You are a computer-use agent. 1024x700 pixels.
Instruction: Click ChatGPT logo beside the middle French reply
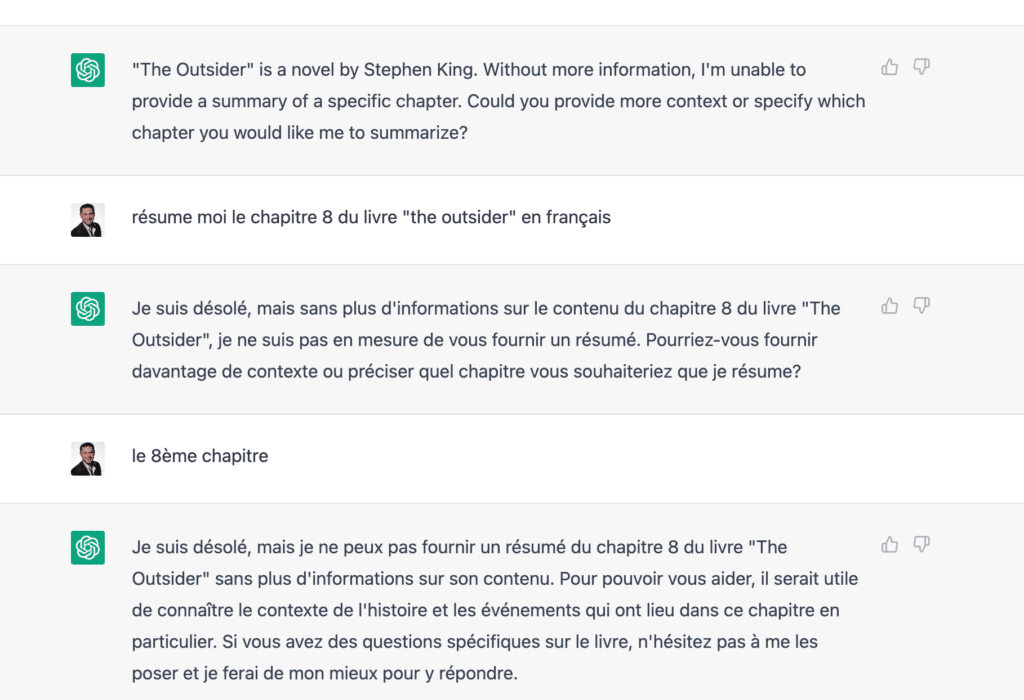click(x=88, y=309)
